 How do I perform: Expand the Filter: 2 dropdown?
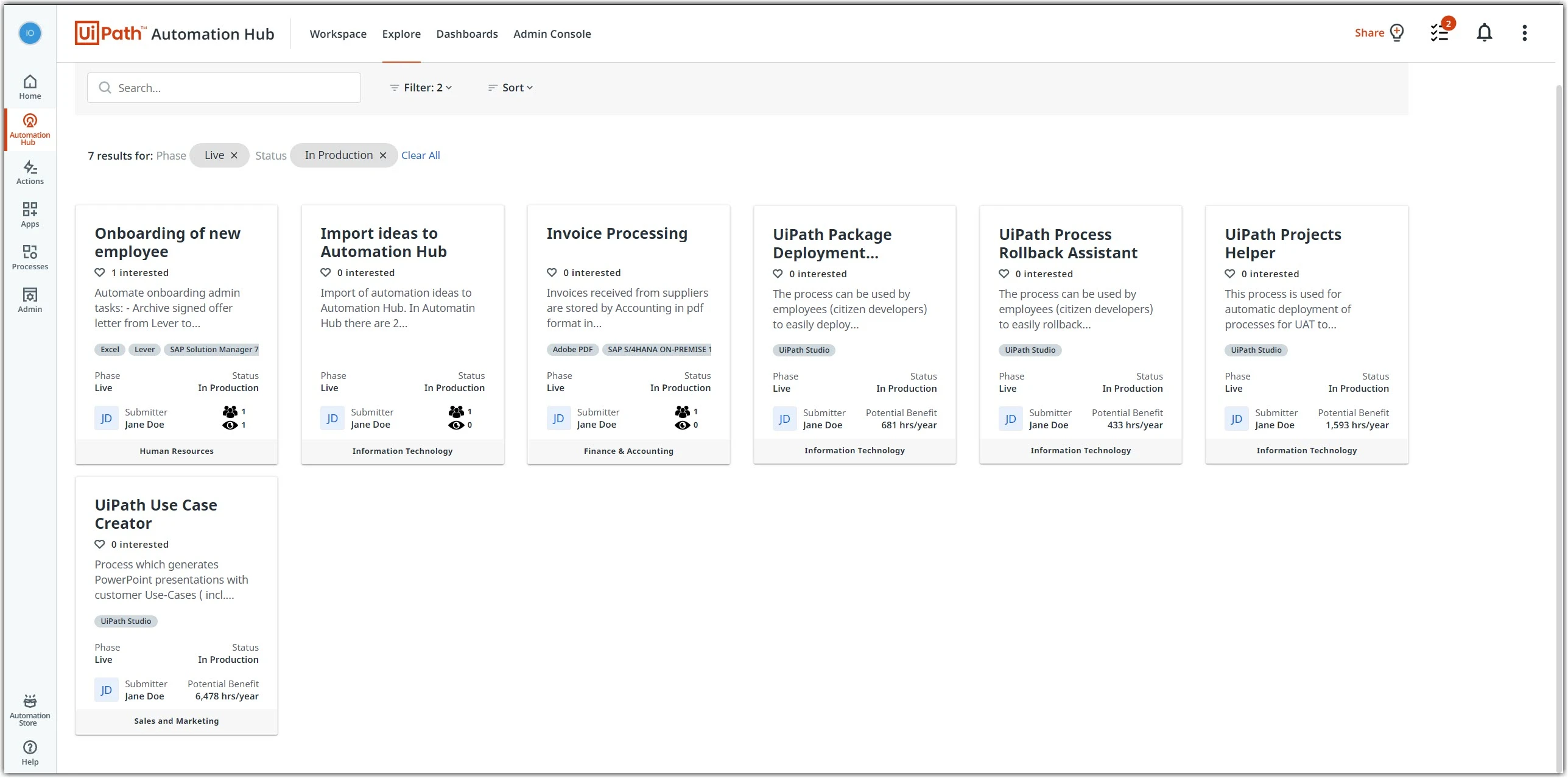tap(421, 88)
